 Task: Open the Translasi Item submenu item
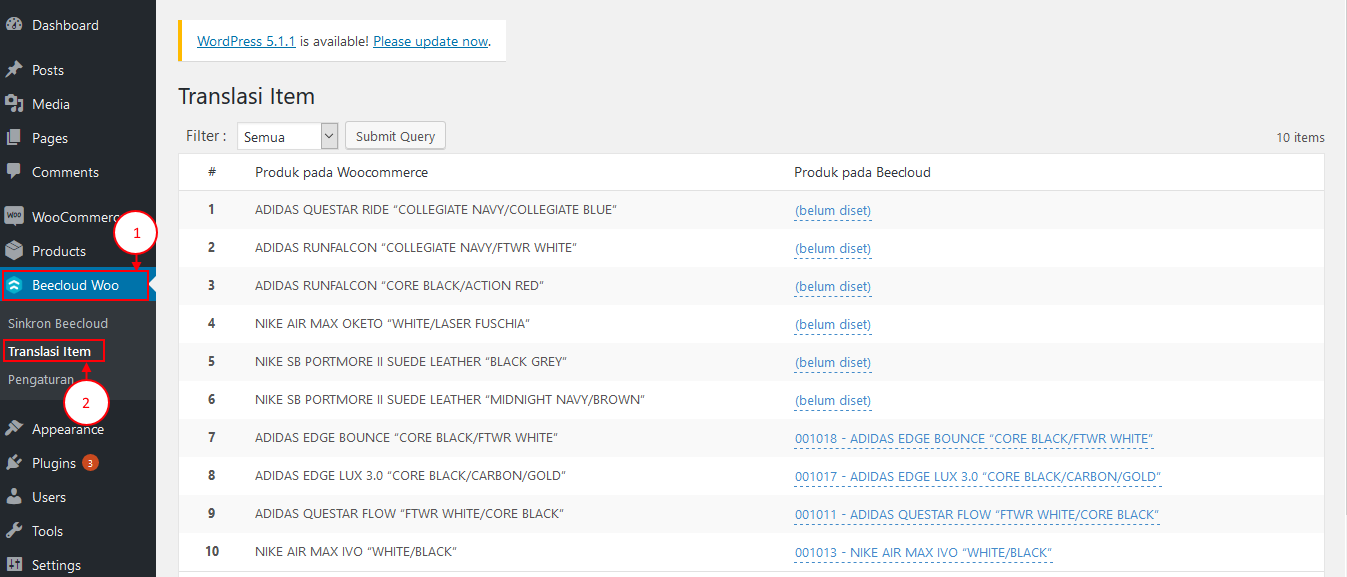tap(50, 351)
